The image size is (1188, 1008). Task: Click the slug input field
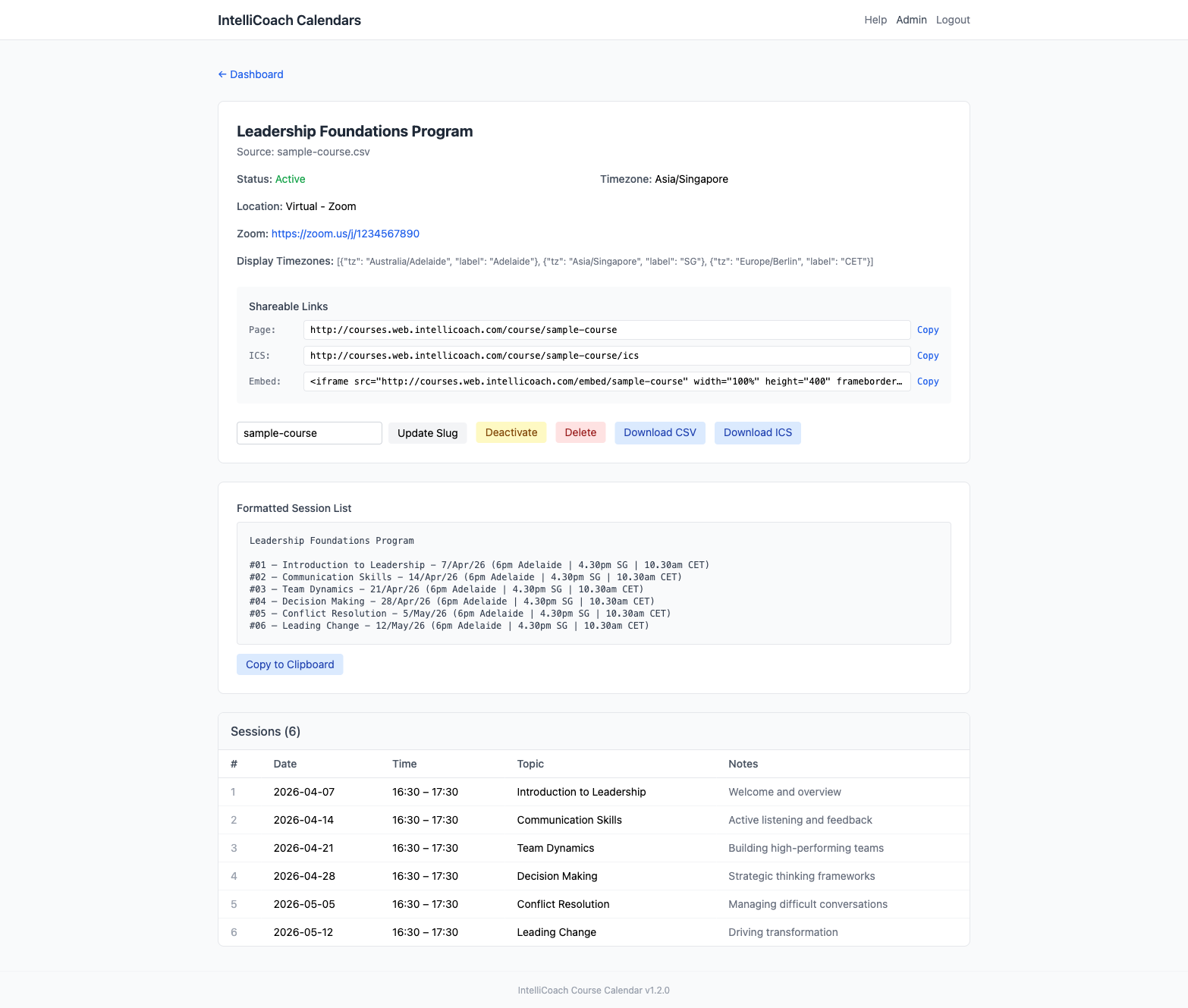(x=309, y=432)
